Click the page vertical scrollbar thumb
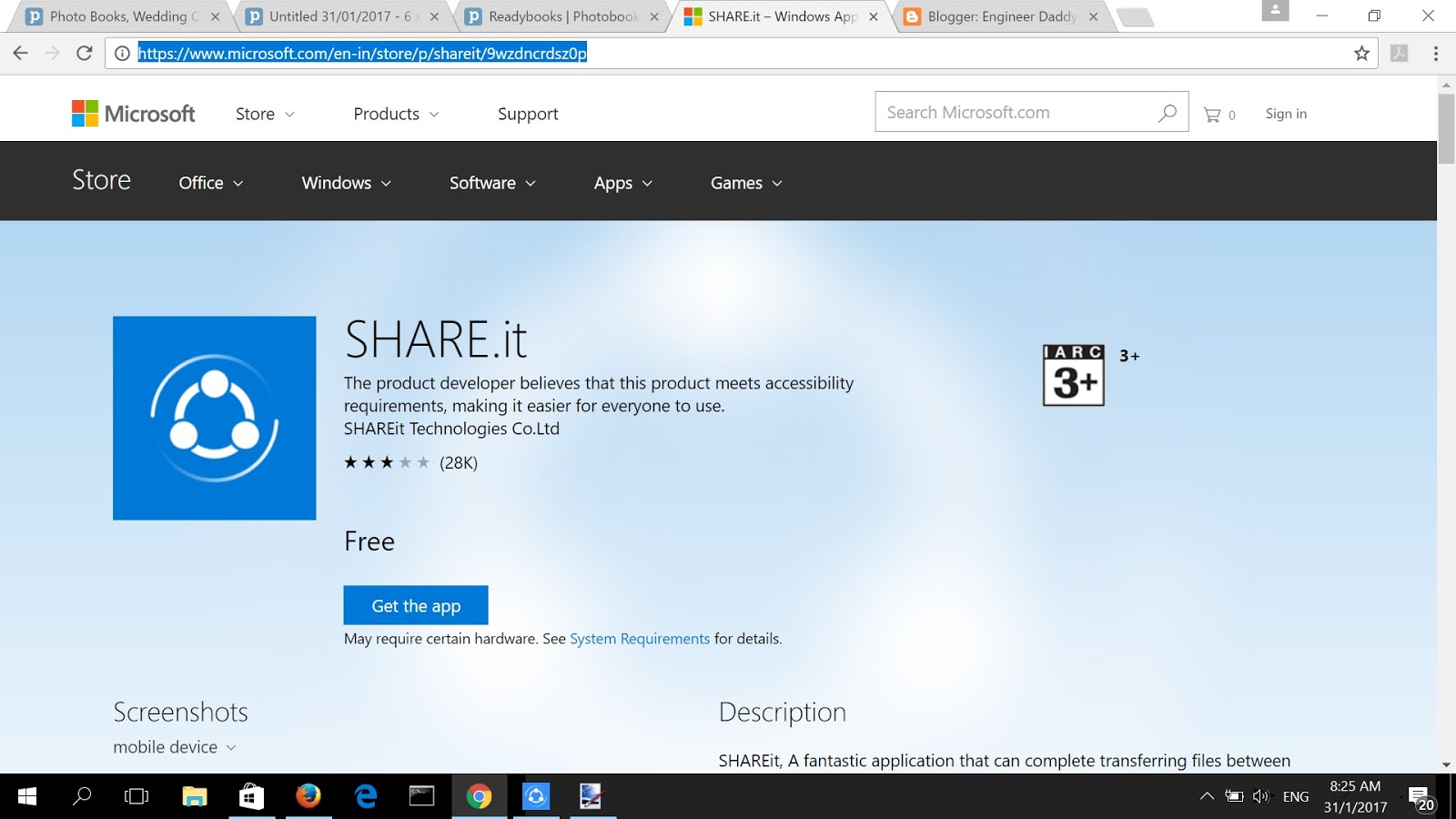Screen dimensions: 1456x819 pos(1446,127)
